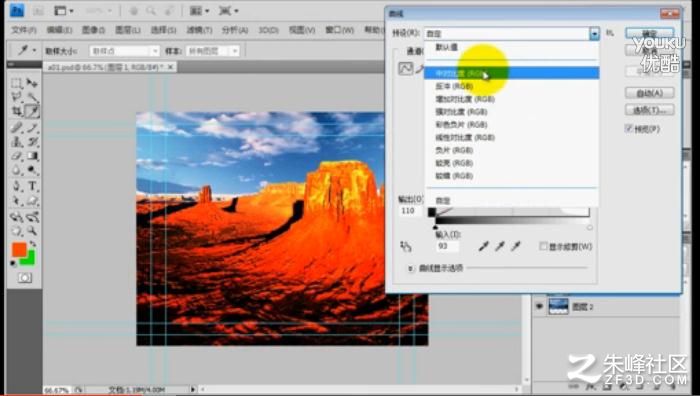The width and height of the screenshot is (700, 396).
Task: Click the 选项(T)... button
Action: (650, 109)
